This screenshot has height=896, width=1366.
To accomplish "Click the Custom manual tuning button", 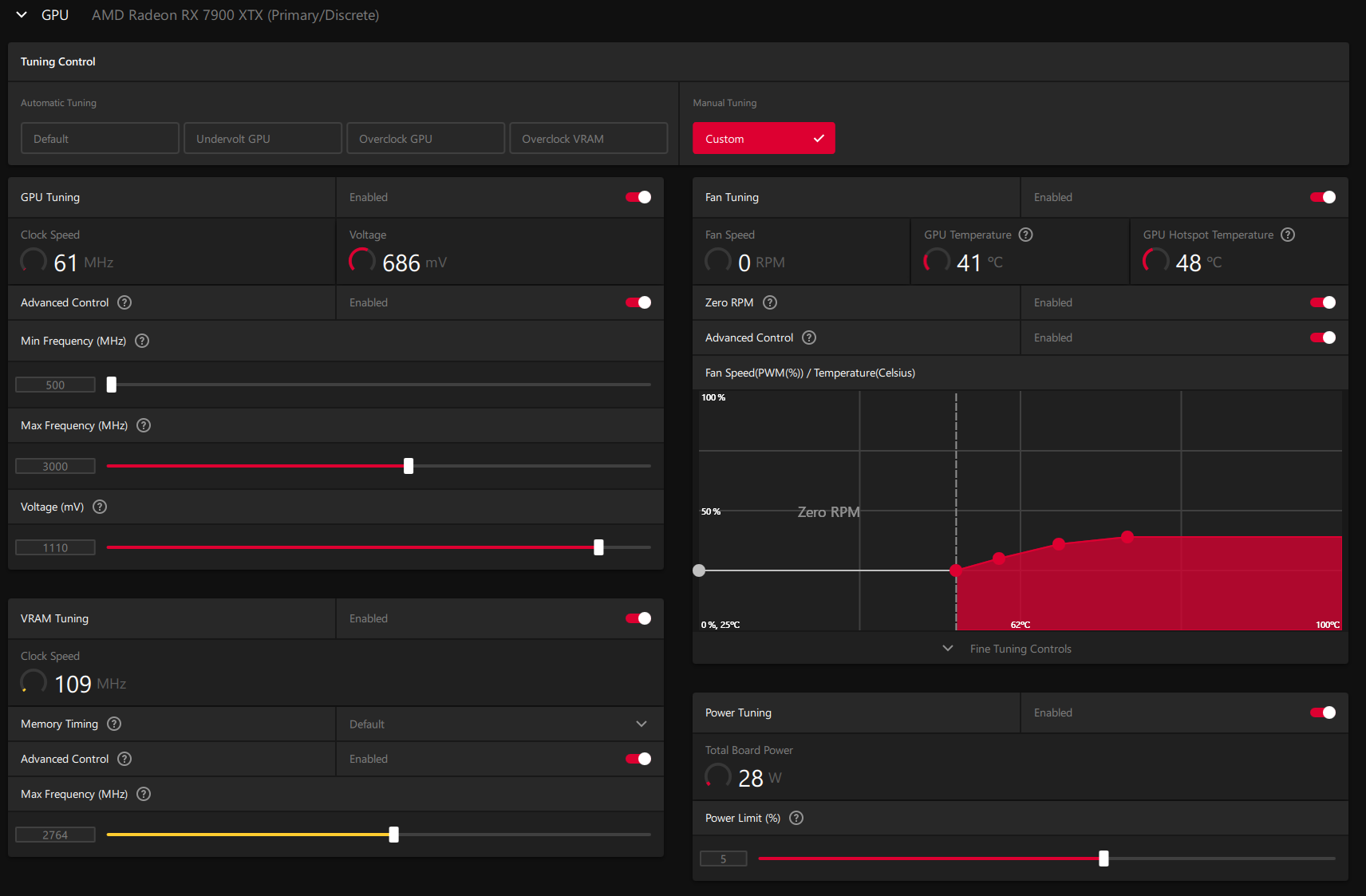I will click(x=764, y=138).
